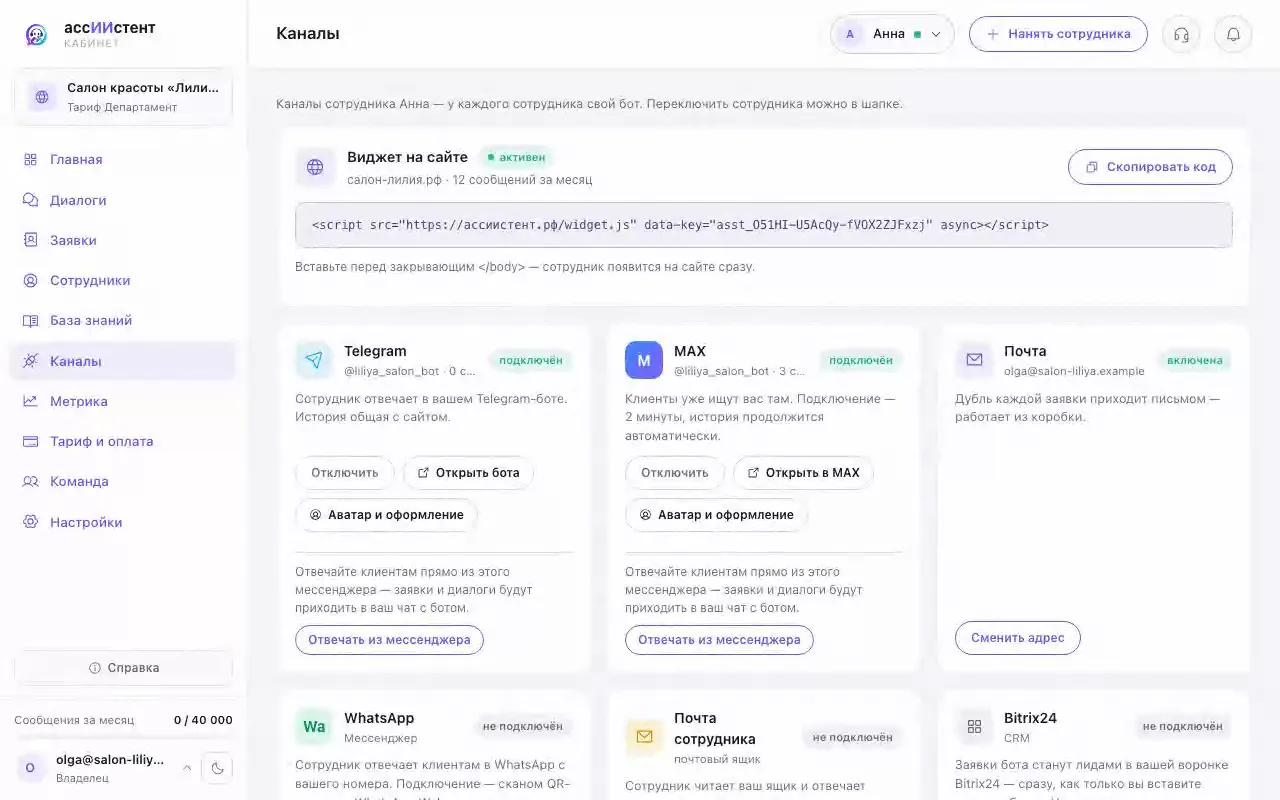Open Команда section
1280x800 pixels.
pyautogui.click(x=122, y=481)
